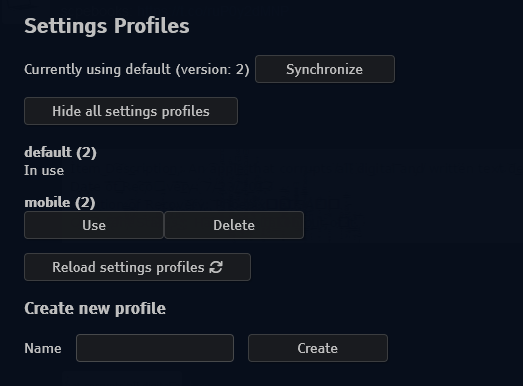
Task: Collapse the settings profiles list
Action: [131, 111]
